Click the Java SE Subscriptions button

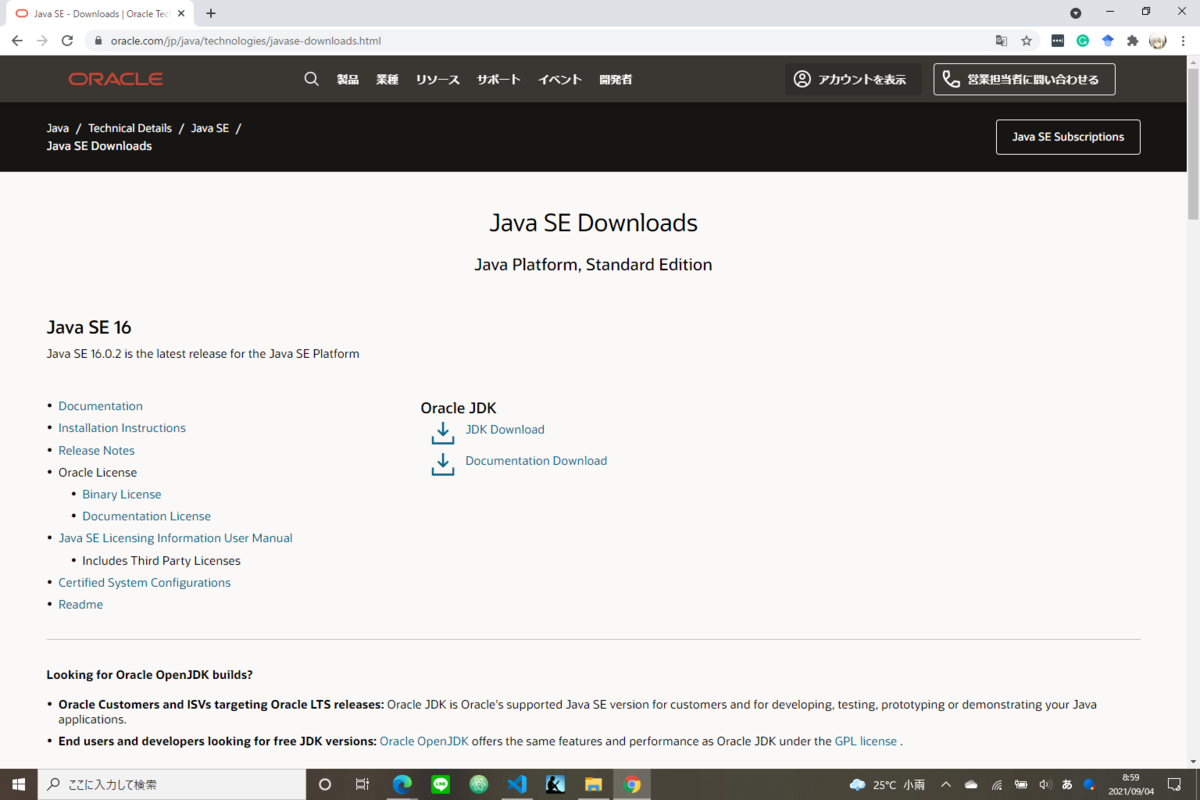[x=1068, y=137]
